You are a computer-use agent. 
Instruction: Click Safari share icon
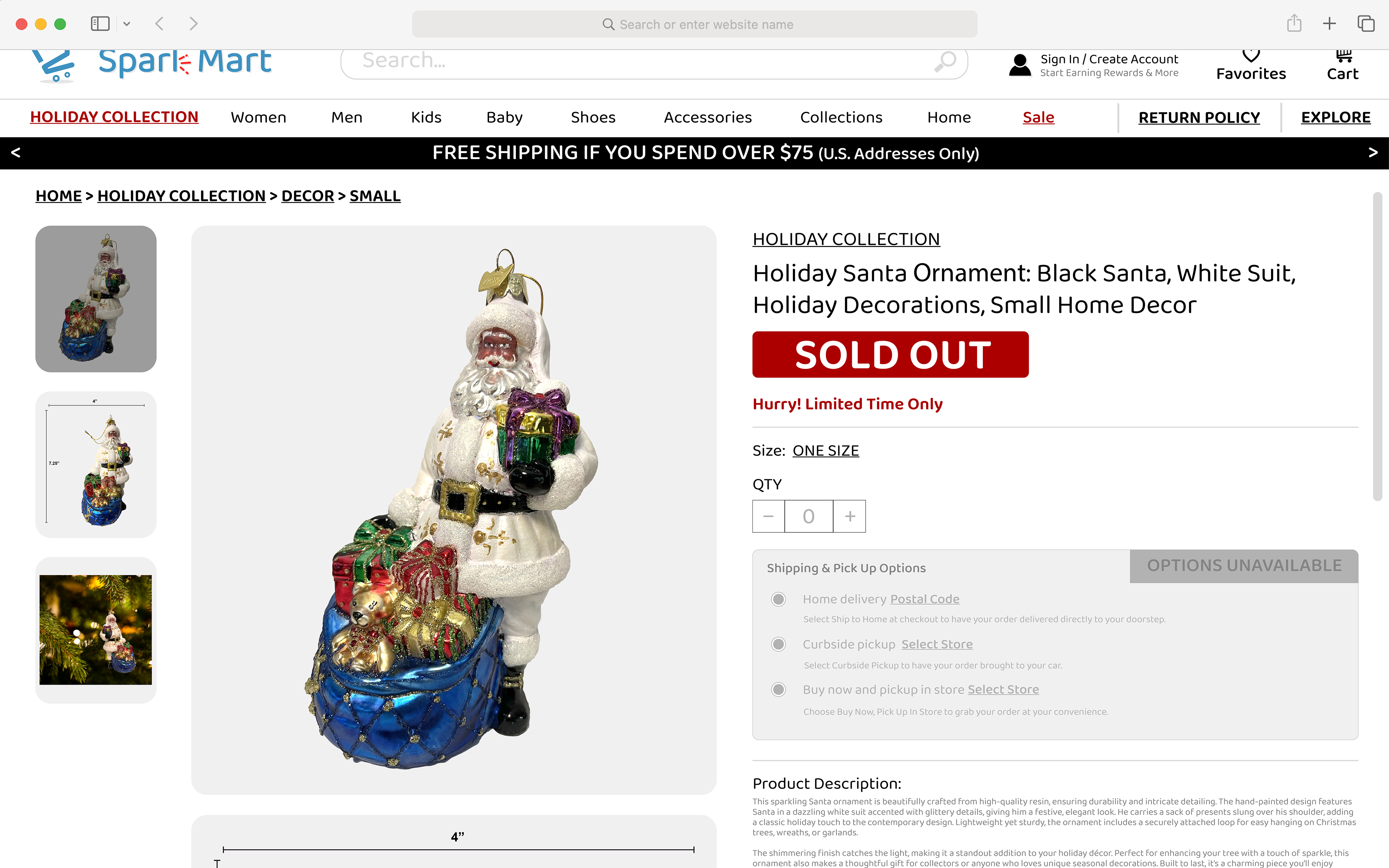[1294, 24]
